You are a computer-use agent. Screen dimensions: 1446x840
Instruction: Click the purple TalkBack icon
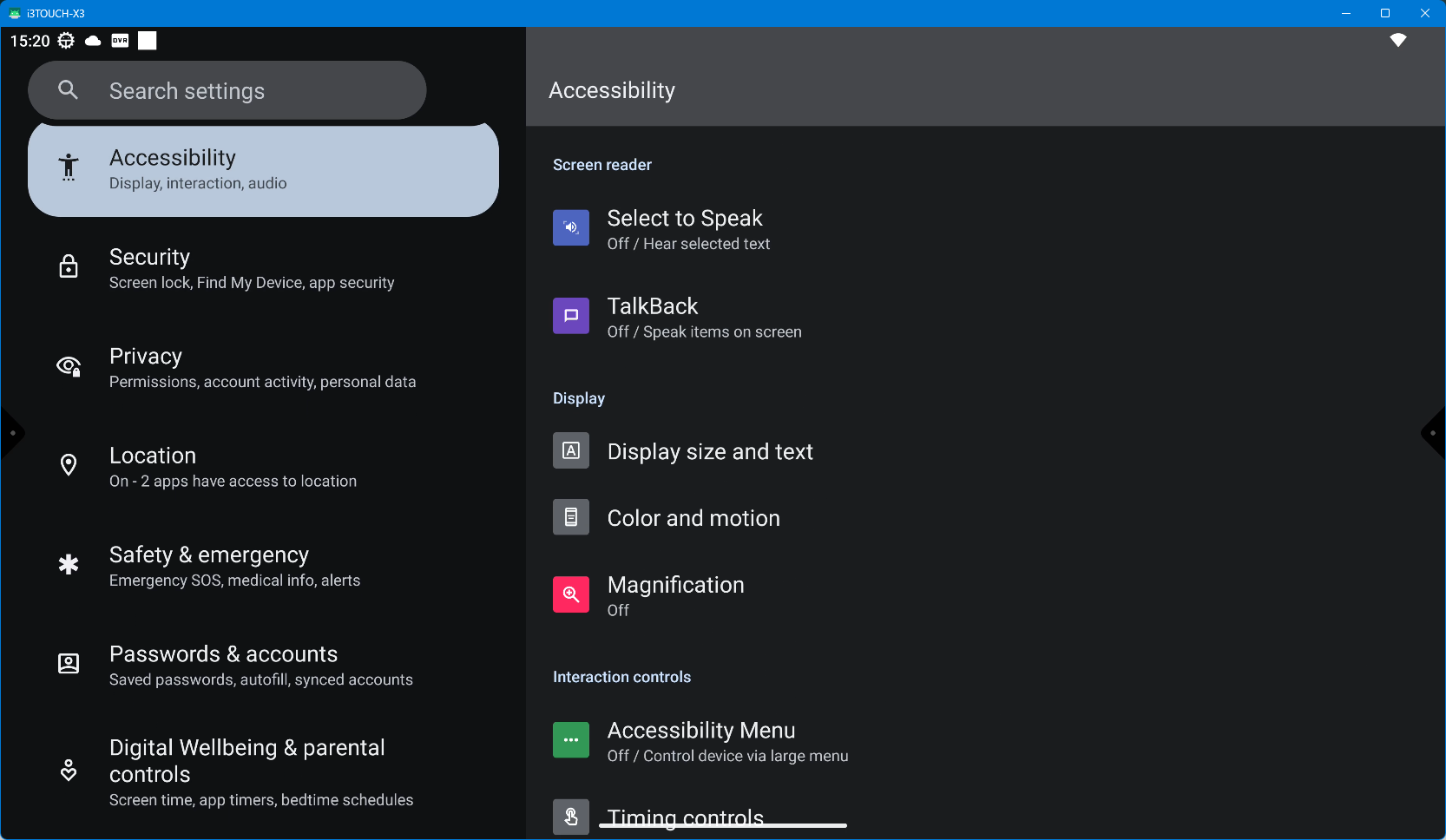point(571,316)
